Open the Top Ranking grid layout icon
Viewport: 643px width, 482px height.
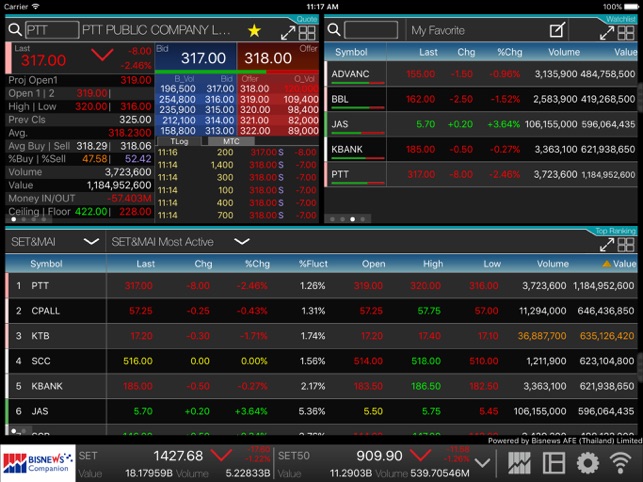[626, 244]
